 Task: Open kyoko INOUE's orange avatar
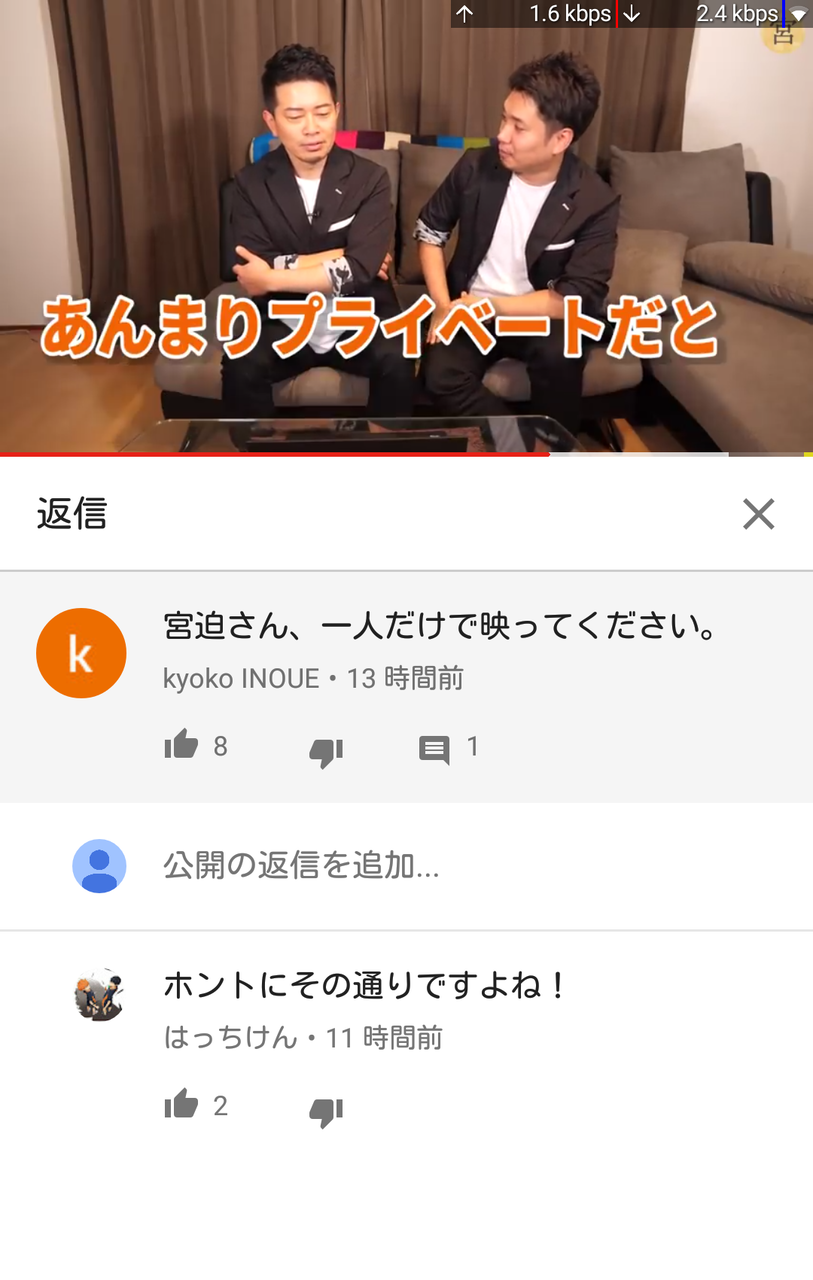[x=81, y=653]
